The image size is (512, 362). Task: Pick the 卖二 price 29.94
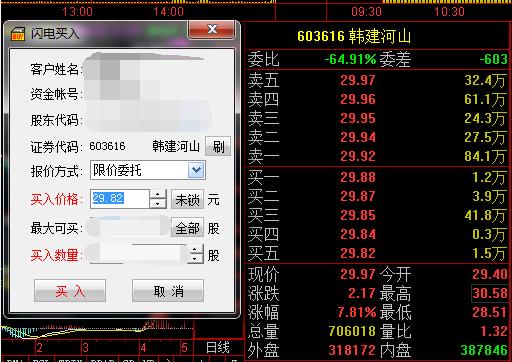(x=358, y=137)
